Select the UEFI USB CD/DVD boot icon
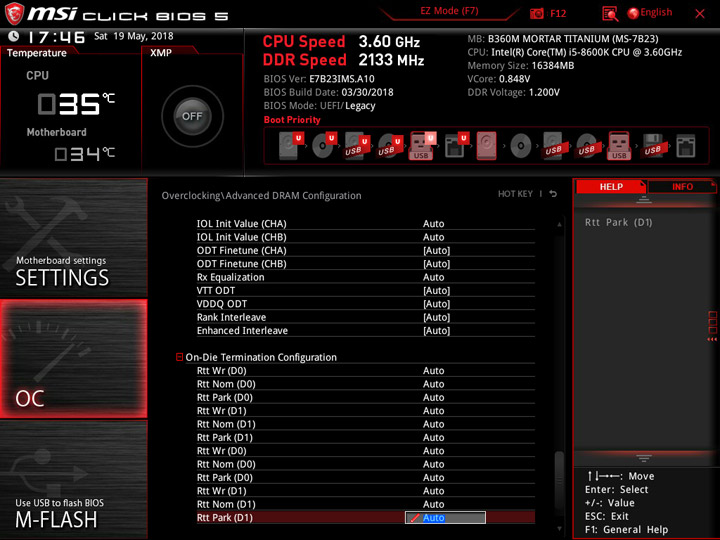This screenshot has height=540, width=720. coord(390,146)
